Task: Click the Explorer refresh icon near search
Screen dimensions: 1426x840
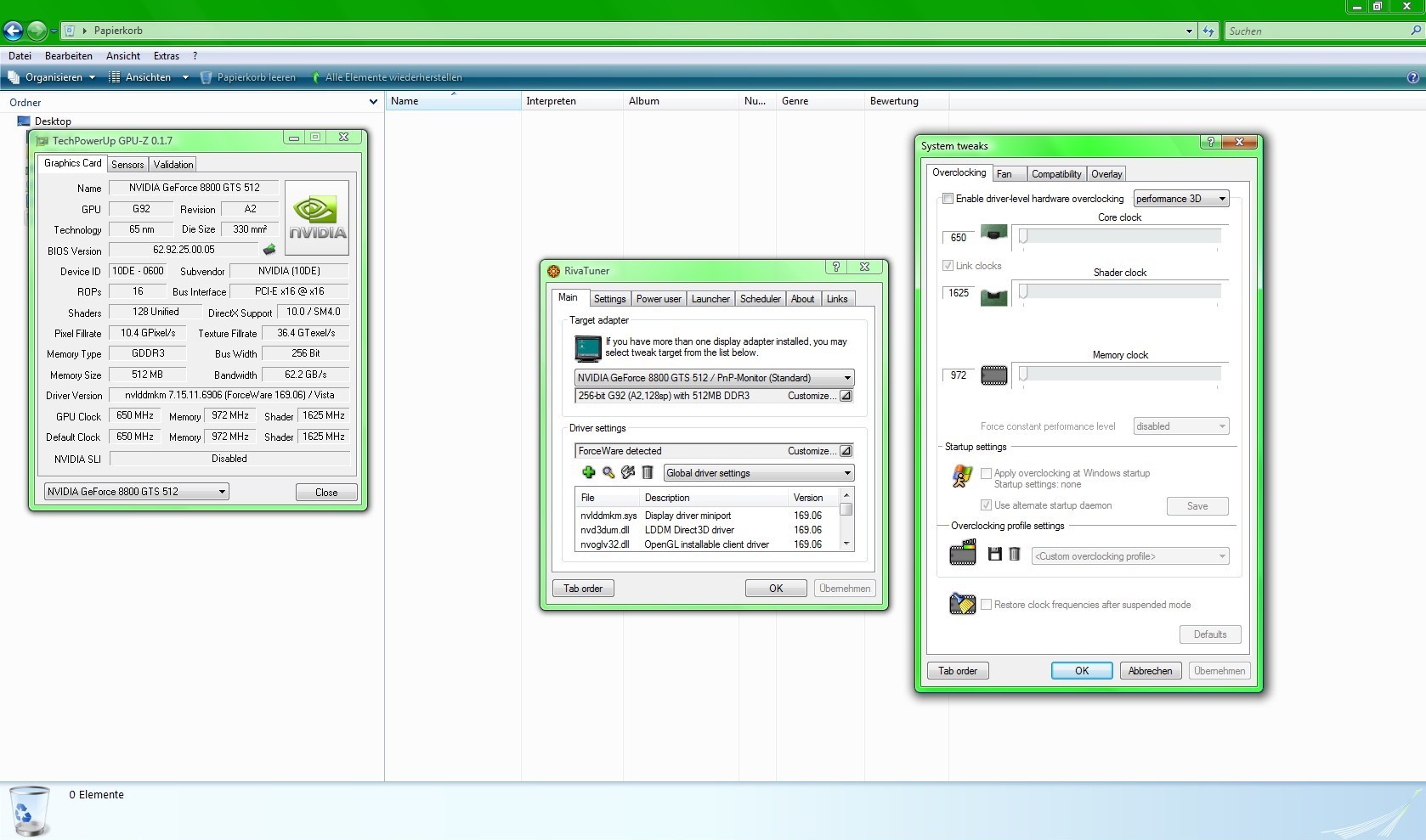Action: [1208, 31]
